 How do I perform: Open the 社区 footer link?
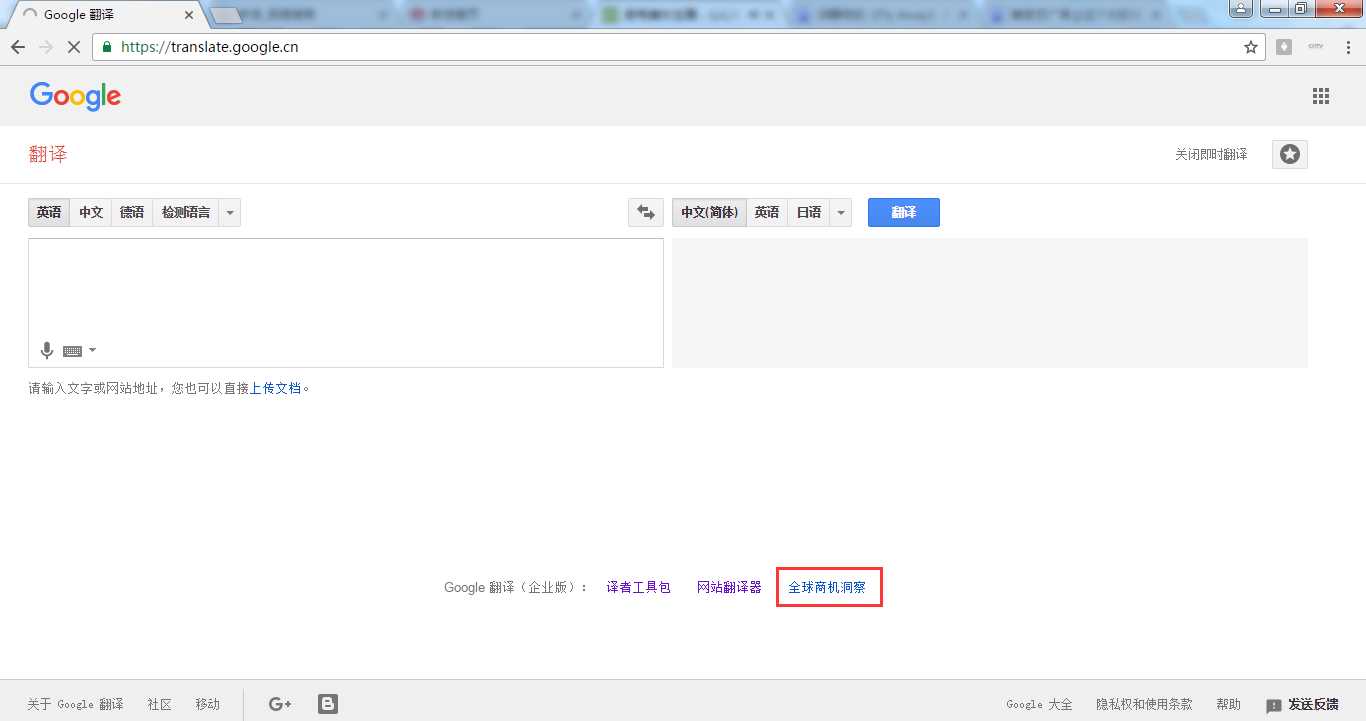click(160, 704)
